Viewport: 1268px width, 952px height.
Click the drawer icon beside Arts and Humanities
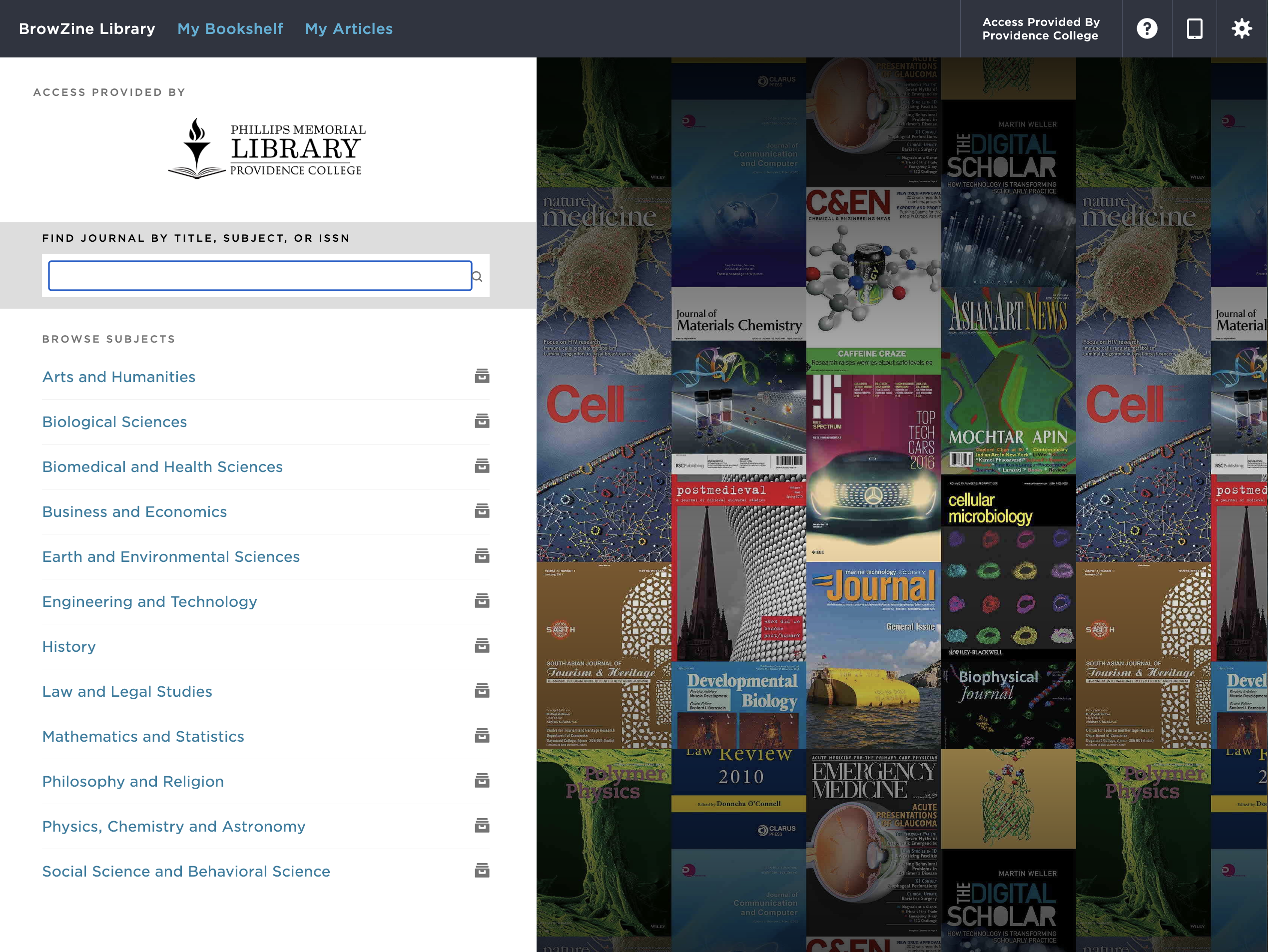[482, 376]
